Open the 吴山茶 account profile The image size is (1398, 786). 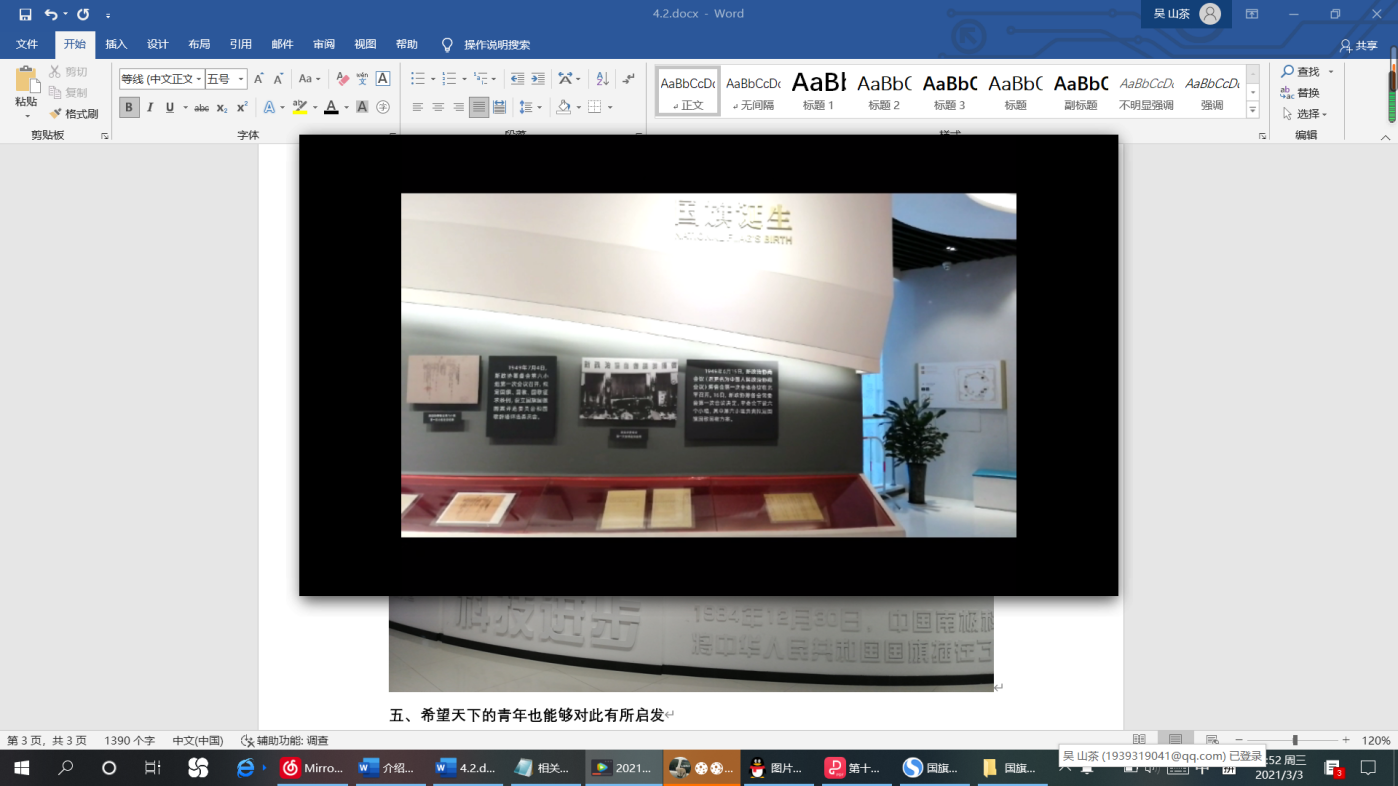click(x=1187, y=14)
